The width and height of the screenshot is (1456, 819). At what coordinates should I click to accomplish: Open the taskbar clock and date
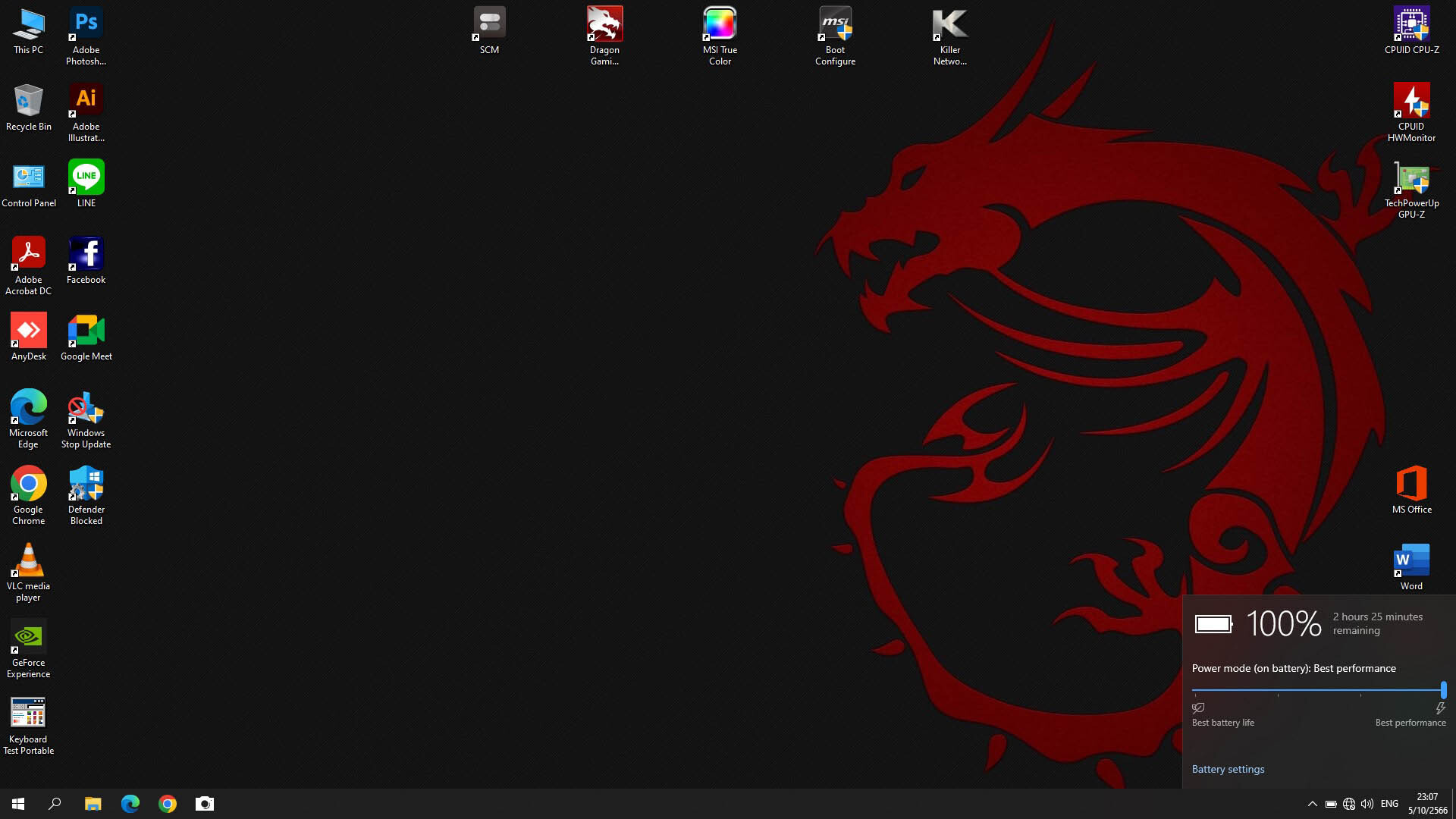pos(1427,804)
